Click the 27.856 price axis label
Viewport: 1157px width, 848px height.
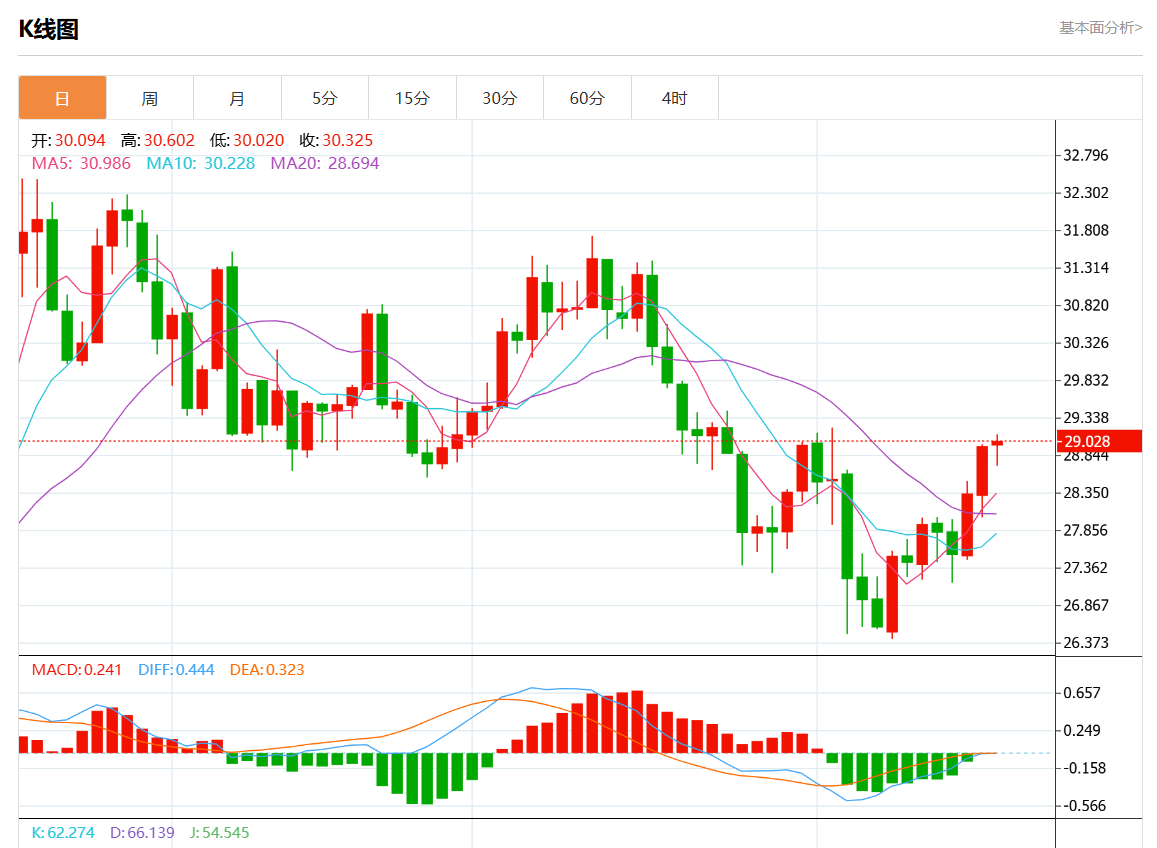[1085, 530]
